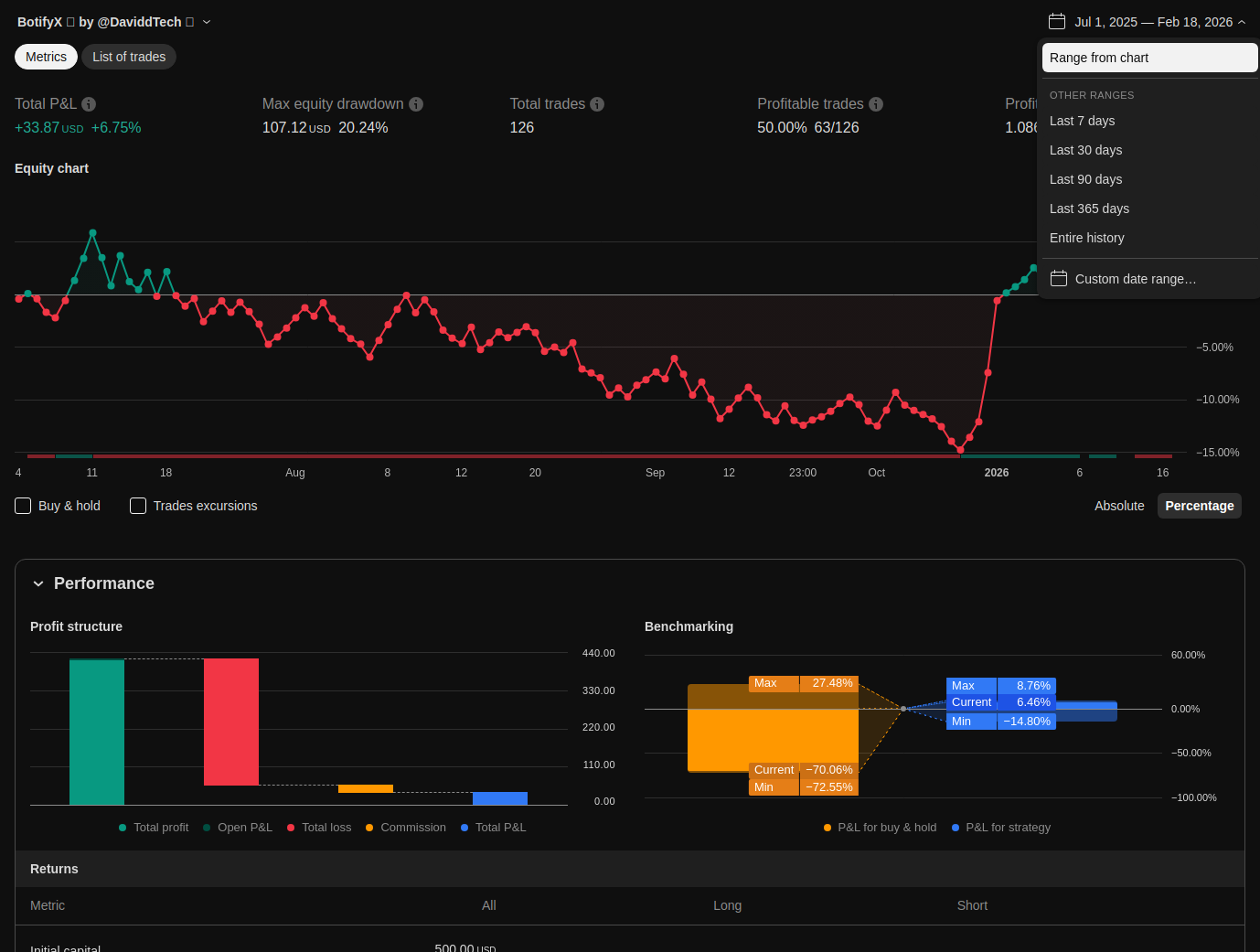Select Percentage display mode
Viewport: 1260px width, 952px height.
1199,506
